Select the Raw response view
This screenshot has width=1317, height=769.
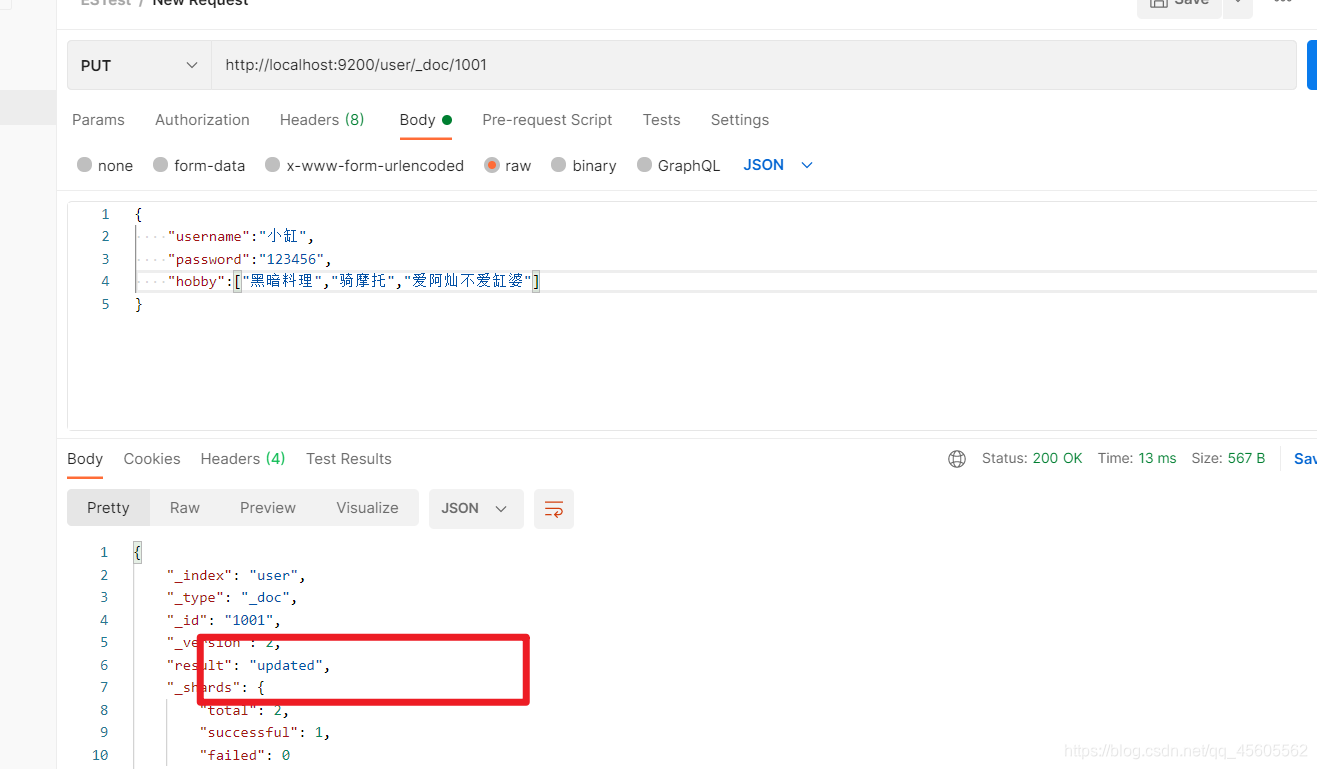pyautogui.click(x=185, y=508)
